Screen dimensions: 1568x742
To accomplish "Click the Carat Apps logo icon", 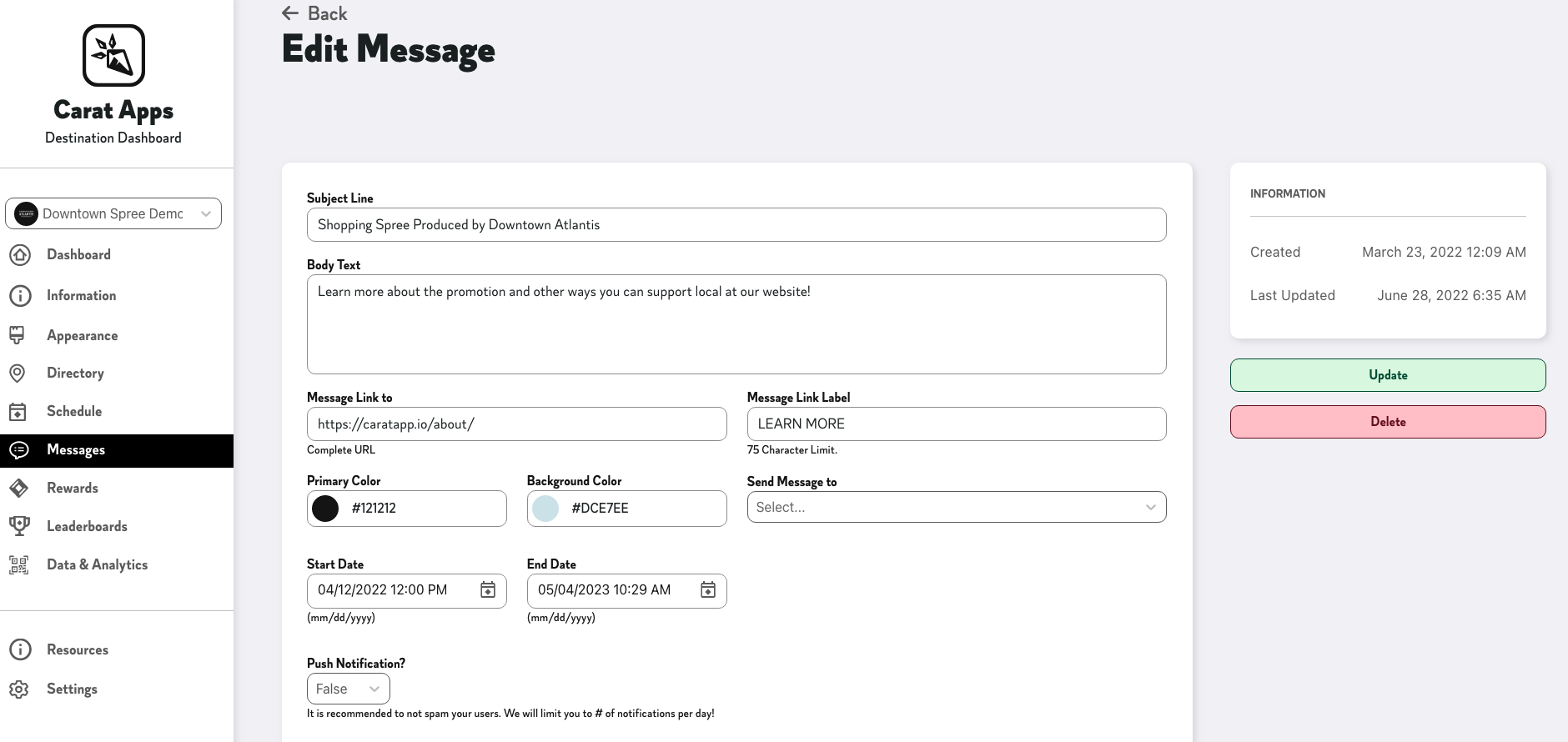I will point(113,55).
